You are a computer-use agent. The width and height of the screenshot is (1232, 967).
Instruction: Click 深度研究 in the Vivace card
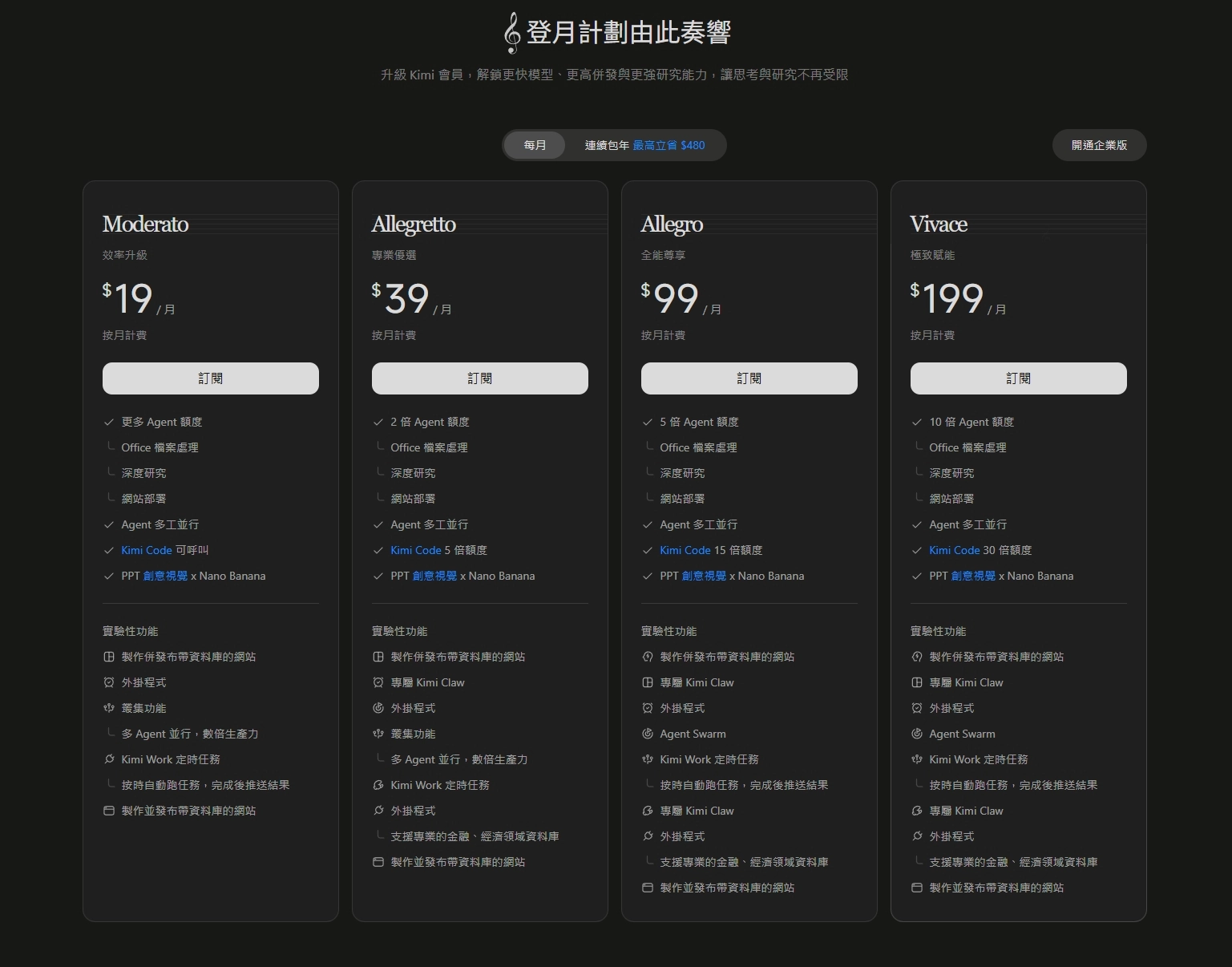tap(951, 473)
